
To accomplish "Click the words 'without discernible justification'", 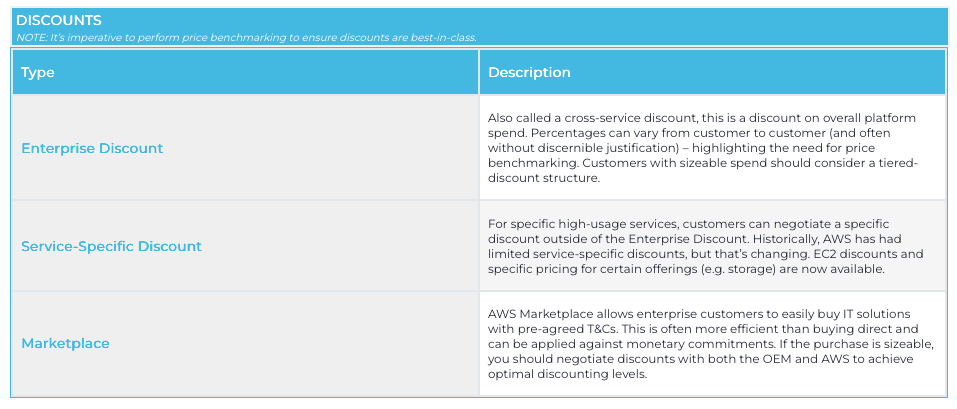I will coord(586,148).
